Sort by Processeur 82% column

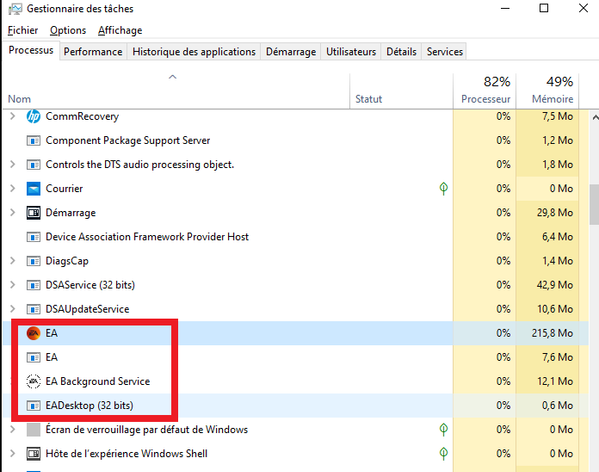[484, 91]
